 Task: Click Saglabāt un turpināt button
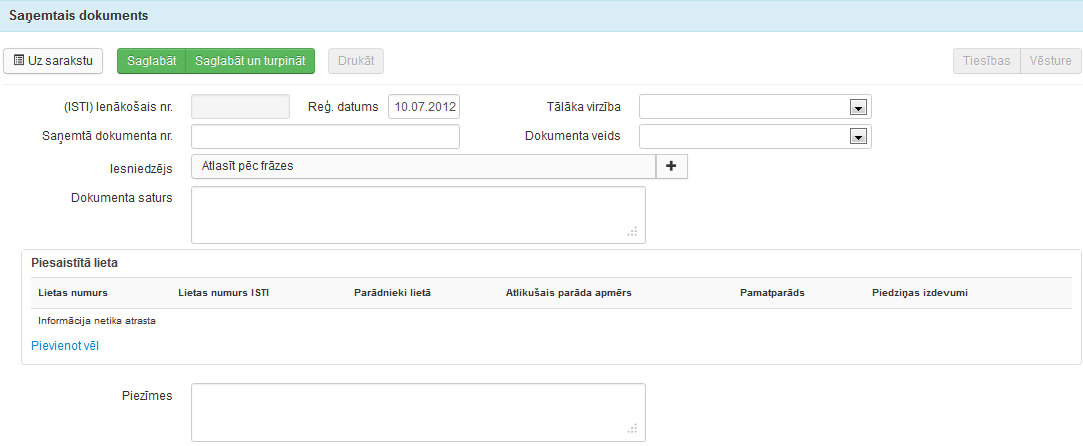[251, 61]
